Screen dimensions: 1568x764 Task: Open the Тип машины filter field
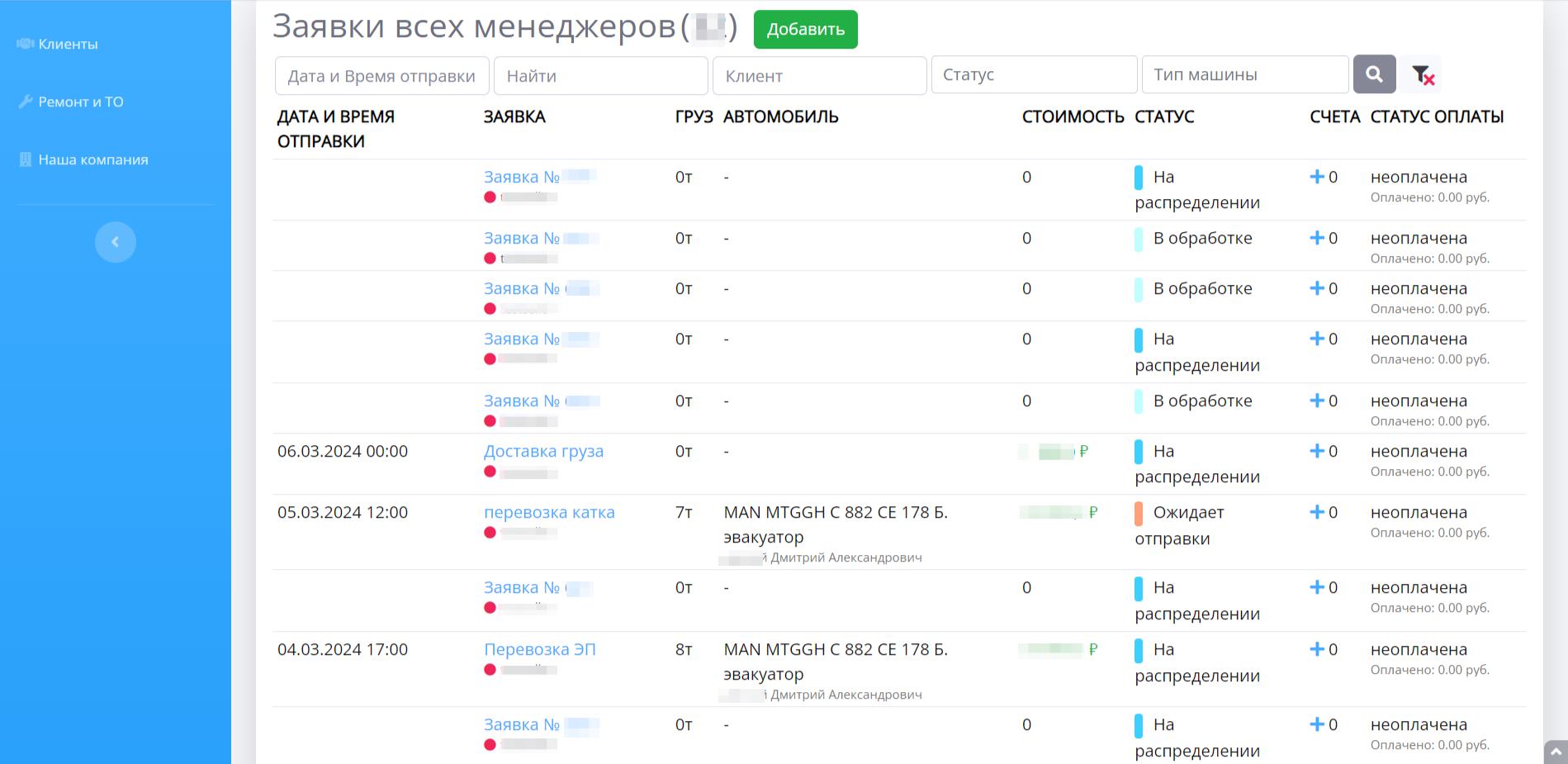coord(1244,75)
